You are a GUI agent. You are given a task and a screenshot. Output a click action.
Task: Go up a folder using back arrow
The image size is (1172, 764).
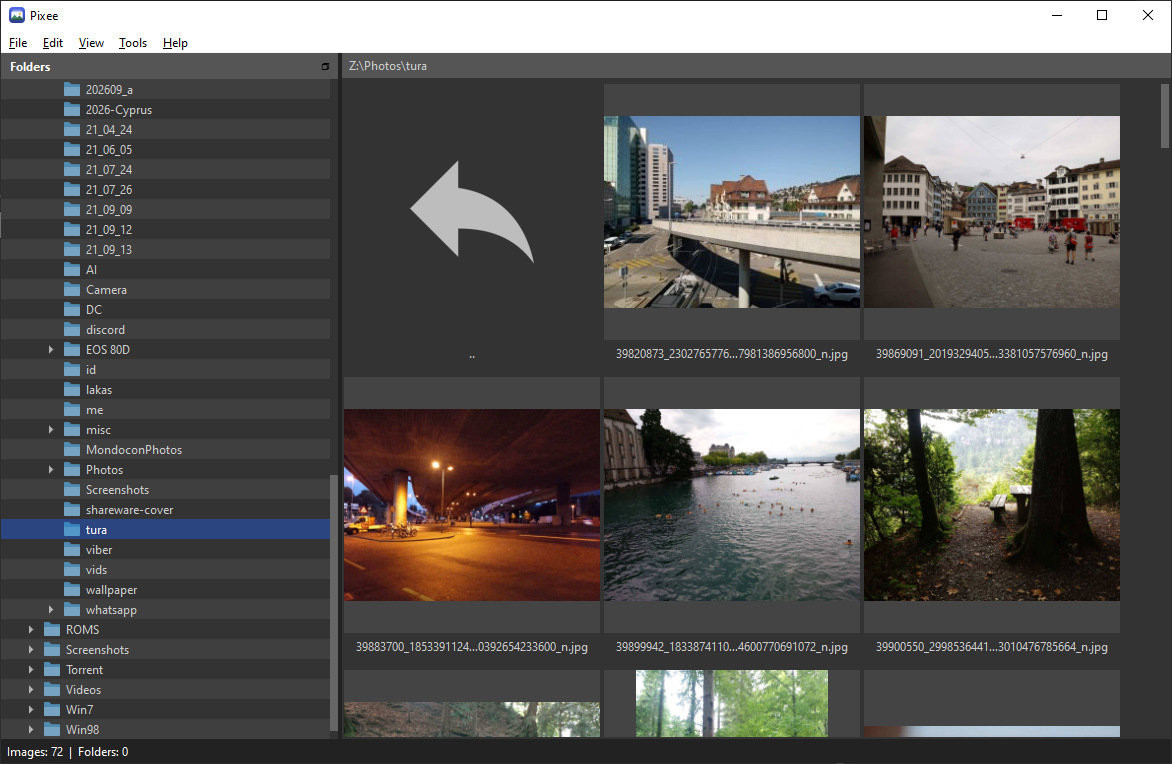click(472, 213)
